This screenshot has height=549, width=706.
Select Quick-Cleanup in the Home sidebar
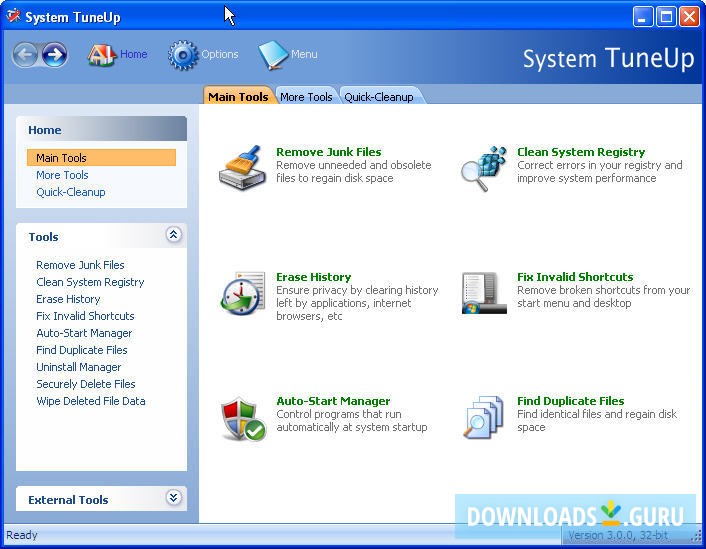[71, 192]
